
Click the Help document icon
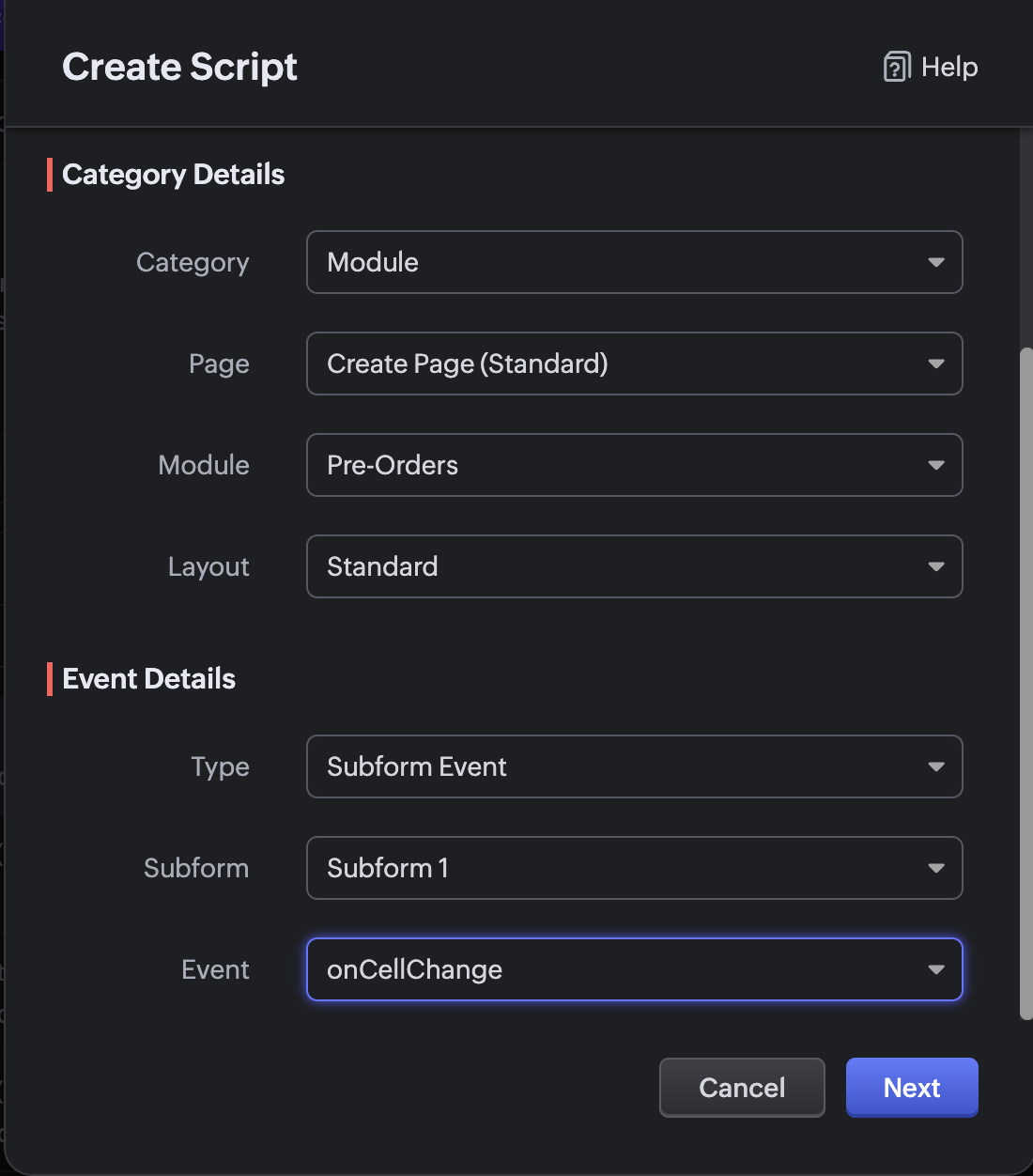coord(897,67)
